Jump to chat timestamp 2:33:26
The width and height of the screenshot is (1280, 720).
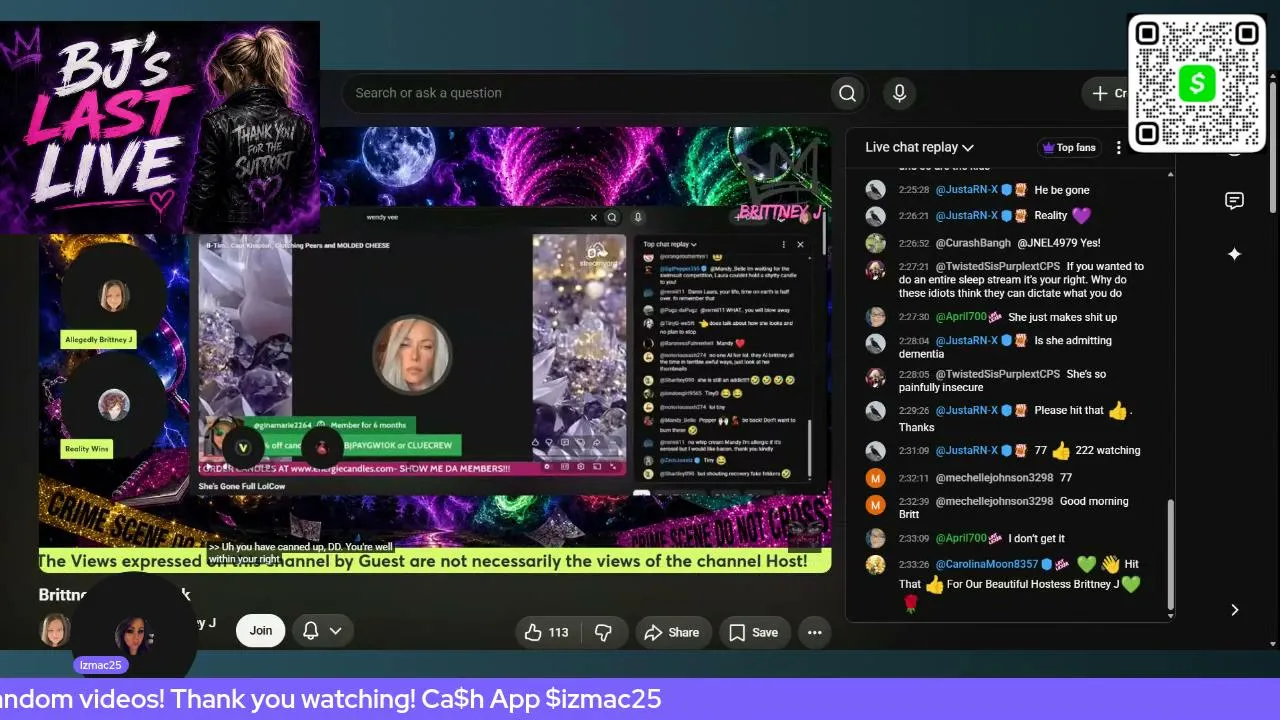914,565
